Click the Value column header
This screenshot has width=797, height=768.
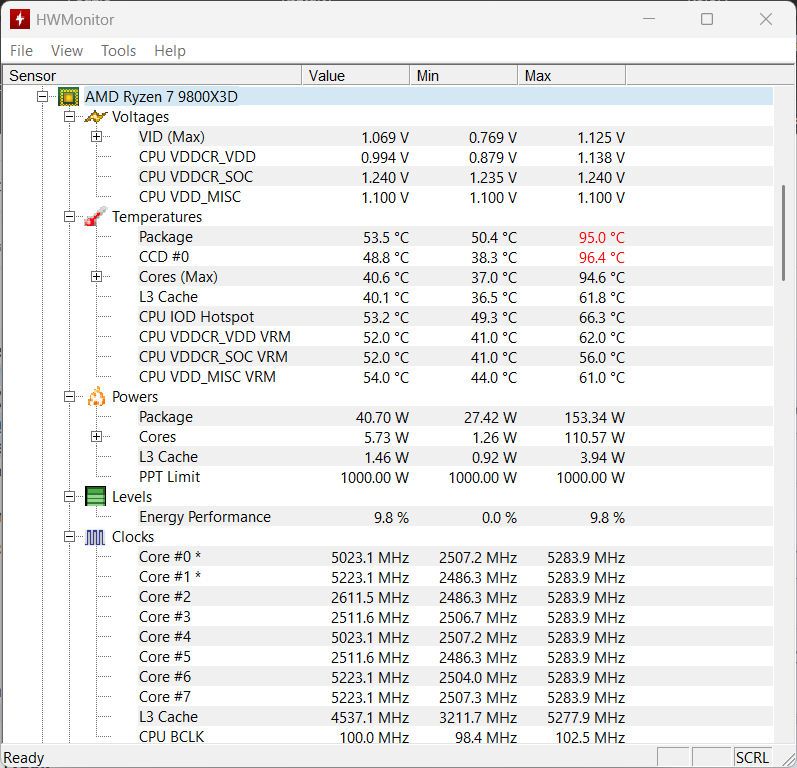[x=354, y=76]
